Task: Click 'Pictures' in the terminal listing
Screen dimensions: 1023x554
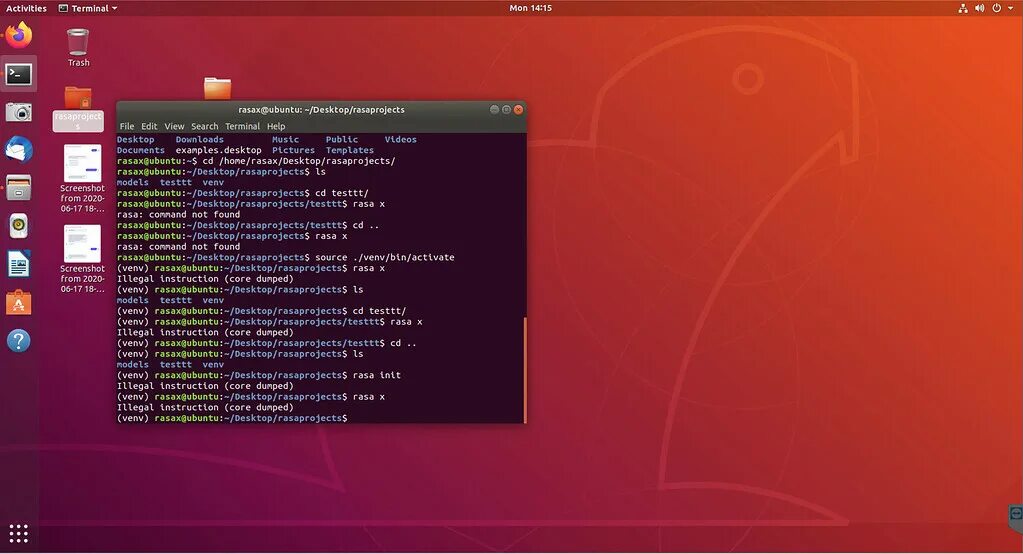Action: [x=294, y=150]
